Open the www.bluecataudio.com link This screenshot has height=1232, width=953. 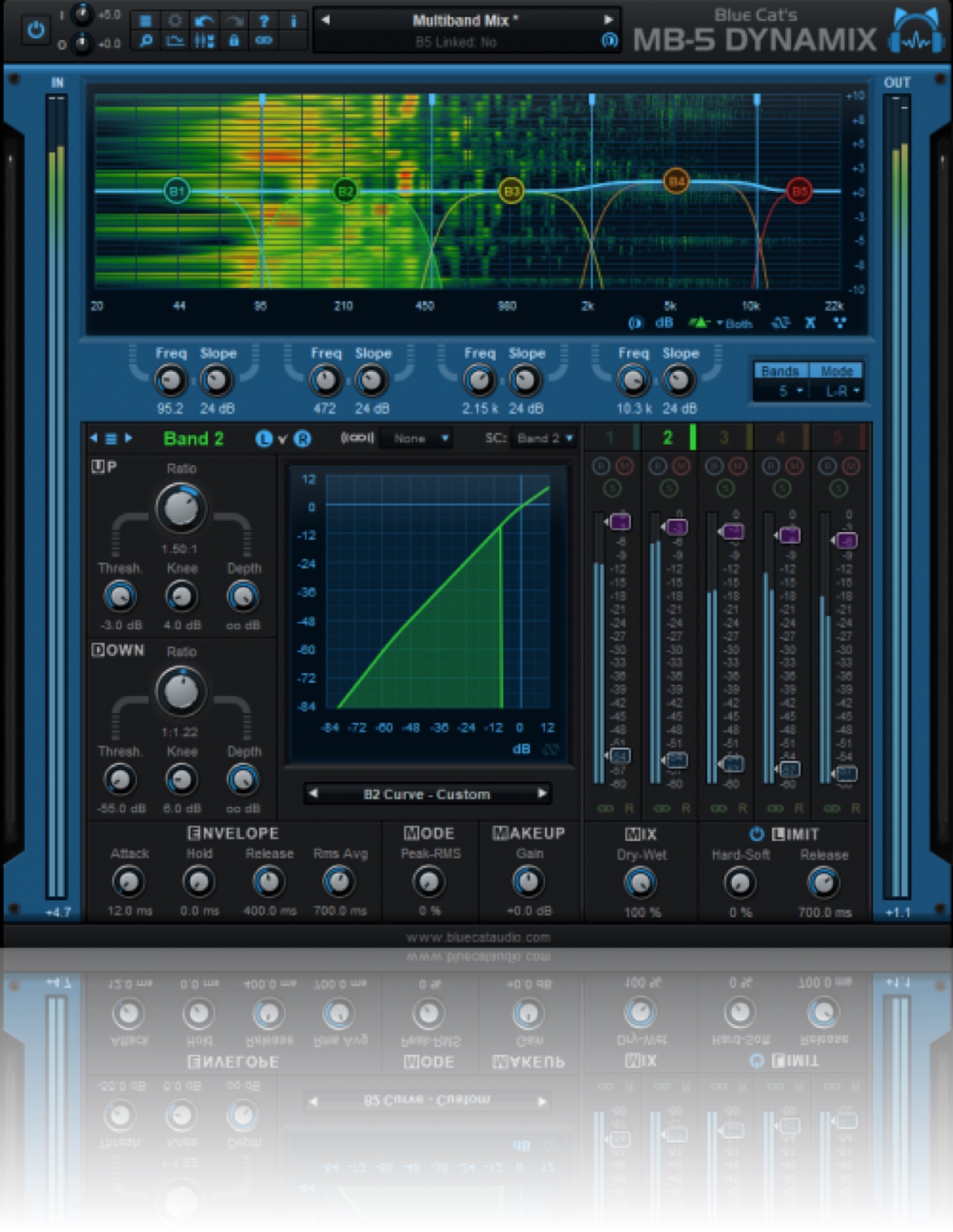(478, 937)
